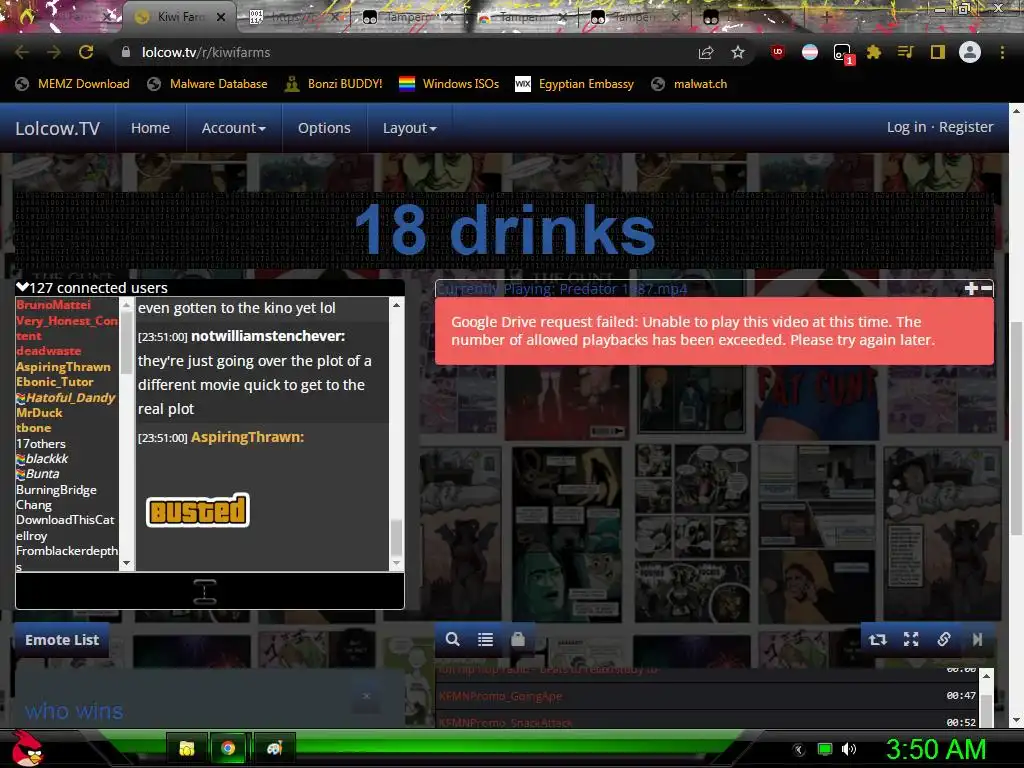Switch to the Kiwi Farms tab

(x=180, y=17)
